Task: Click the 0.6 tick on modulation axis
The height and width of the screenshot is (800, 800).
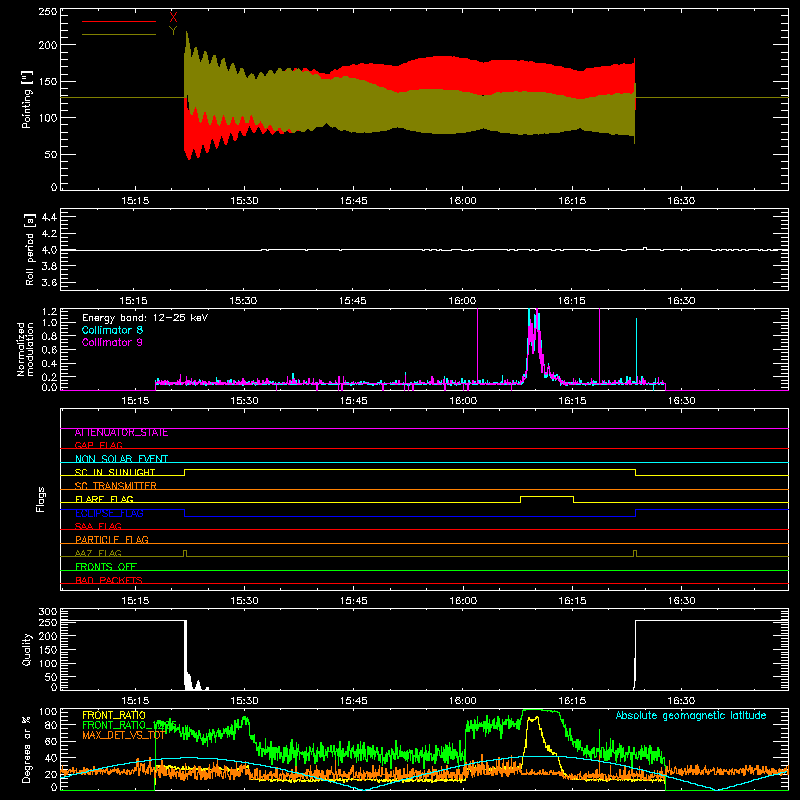Action: coord(49,350)
